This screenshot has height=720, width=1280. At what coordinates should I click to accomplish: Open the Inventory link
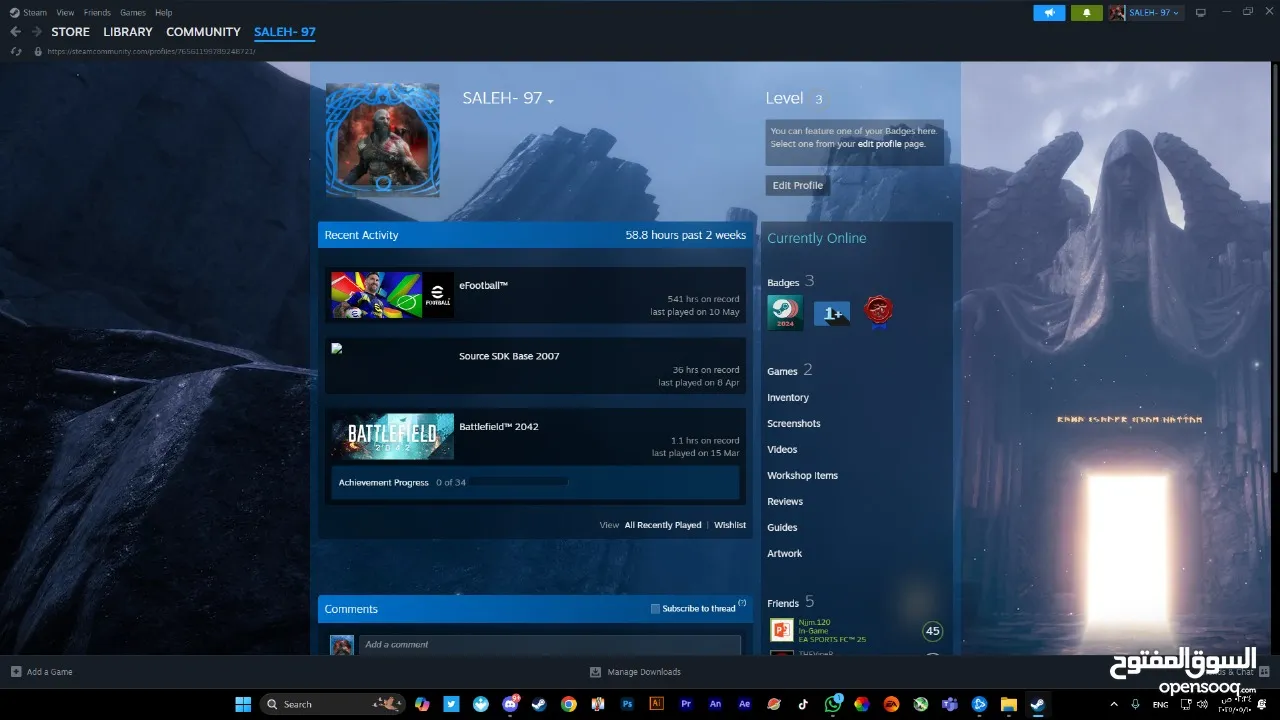click(x=788, y=398)
